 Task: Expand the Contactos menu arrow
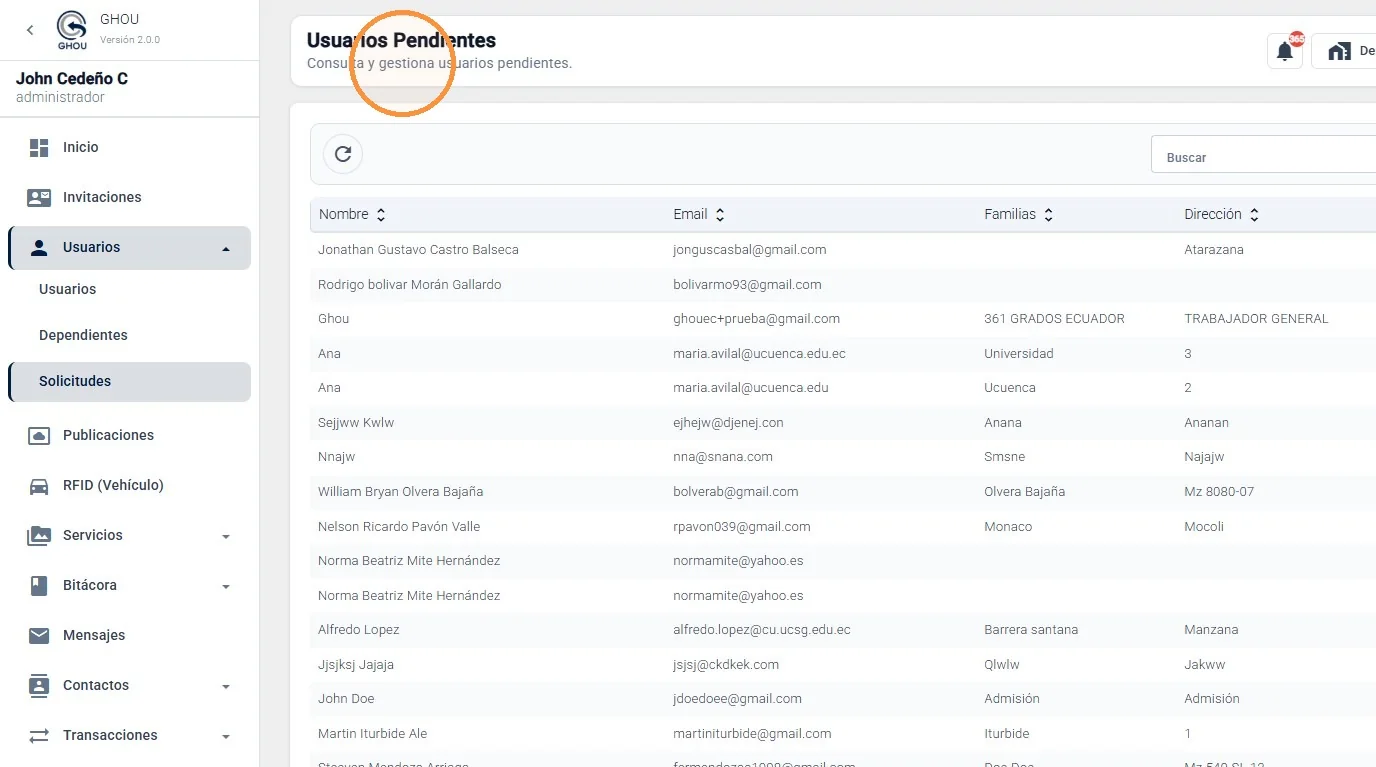click(226, 687)
